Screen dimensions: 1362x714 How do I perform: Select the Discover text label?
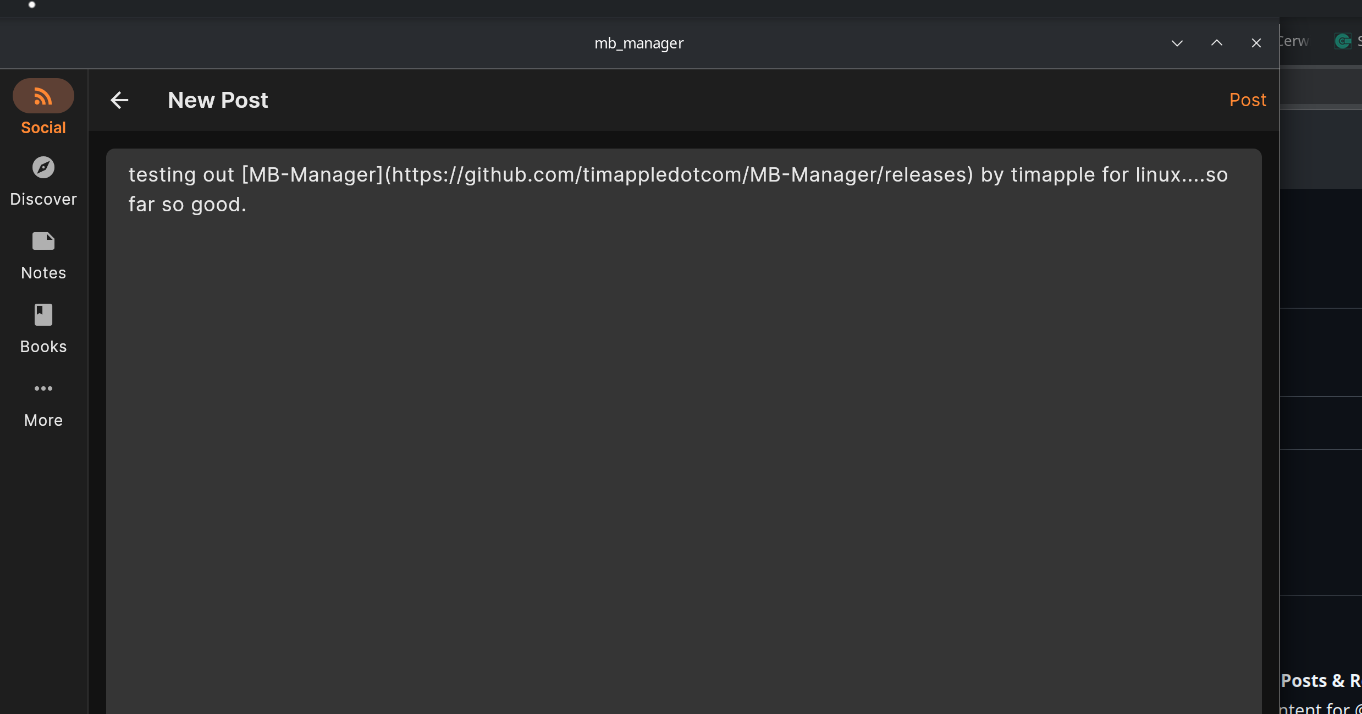pyautogui.click(x=43, y=199)
